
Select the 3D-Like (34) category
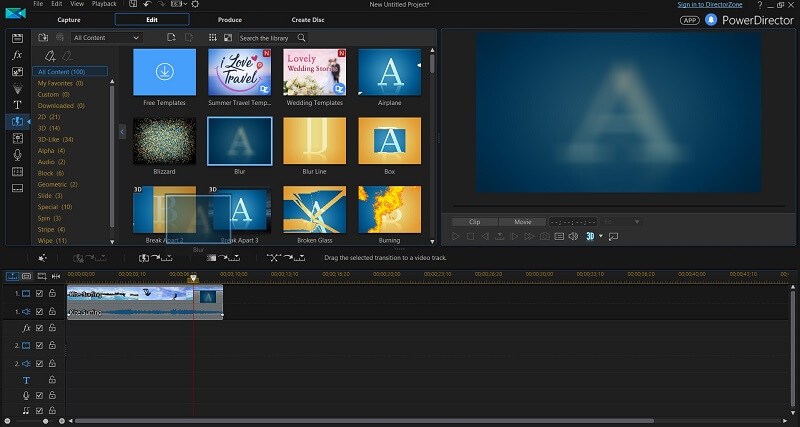[56, 139]
